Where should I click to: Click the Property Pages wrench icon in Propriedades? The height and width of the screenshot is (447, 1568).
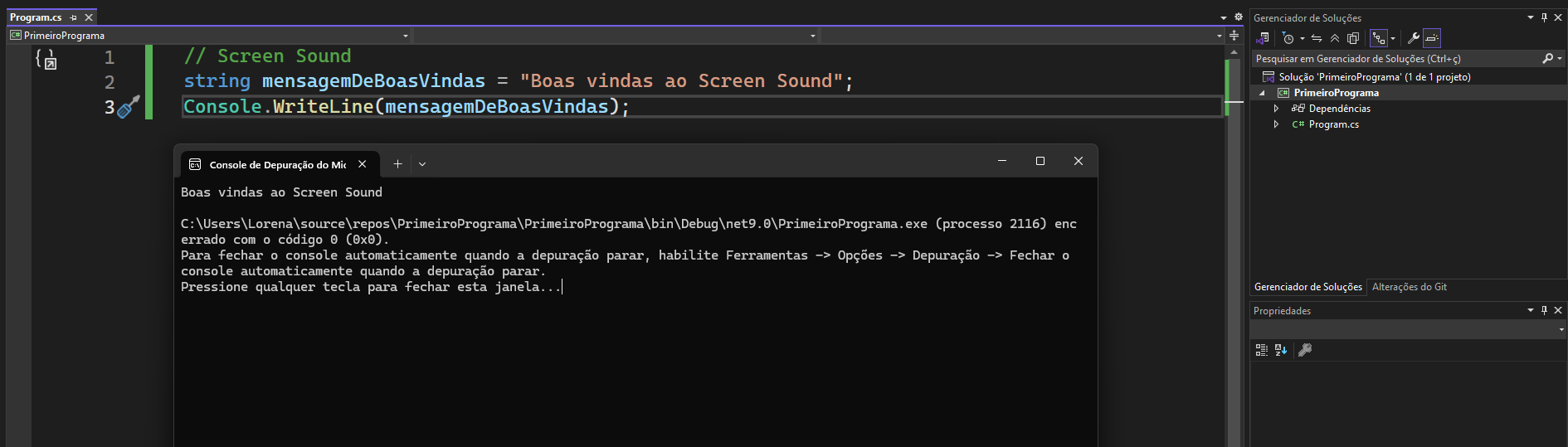[x=1305, y=350]
